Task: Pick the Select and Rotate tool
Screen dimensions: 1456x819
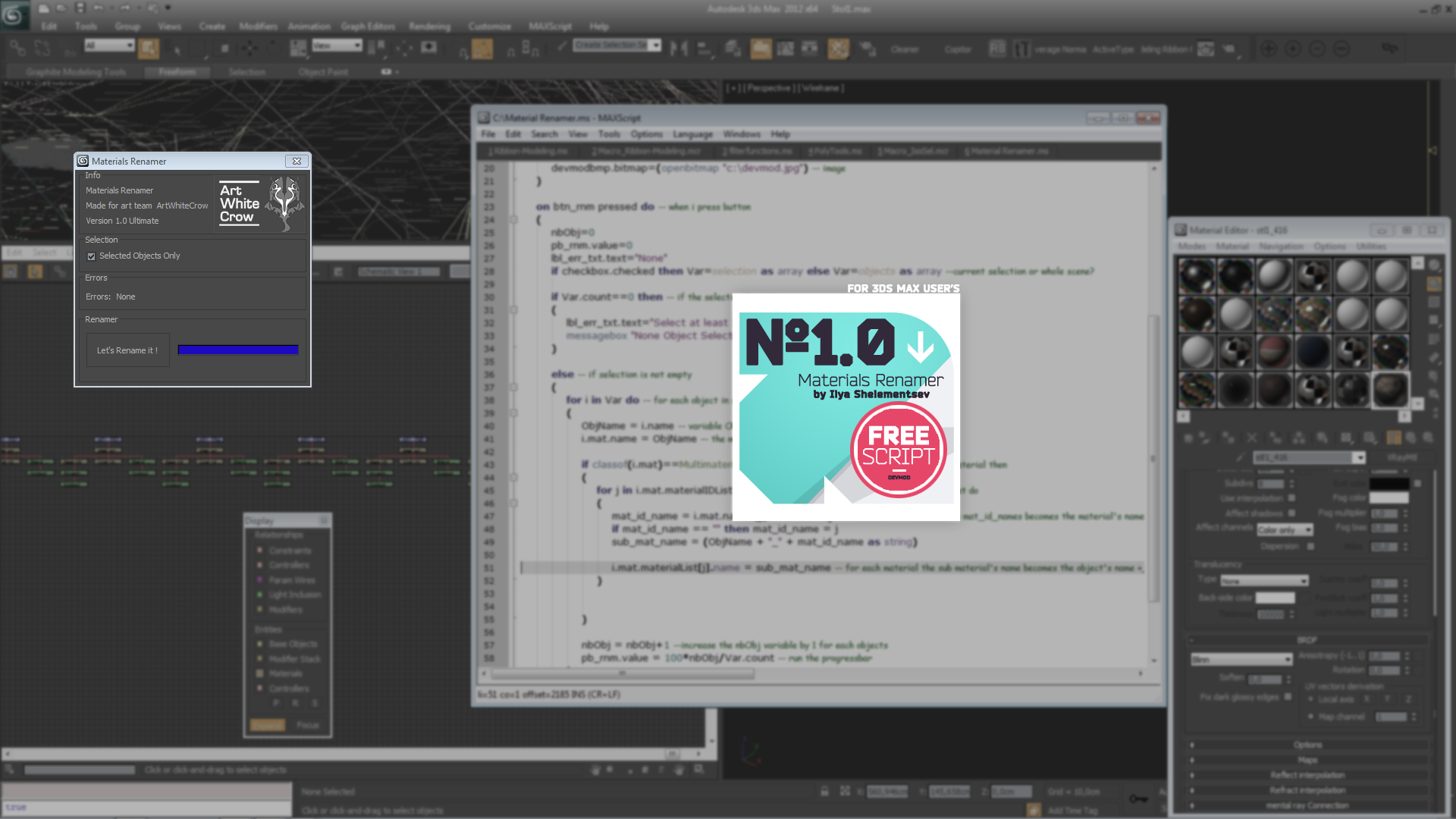Action: (x=274, y=49)
